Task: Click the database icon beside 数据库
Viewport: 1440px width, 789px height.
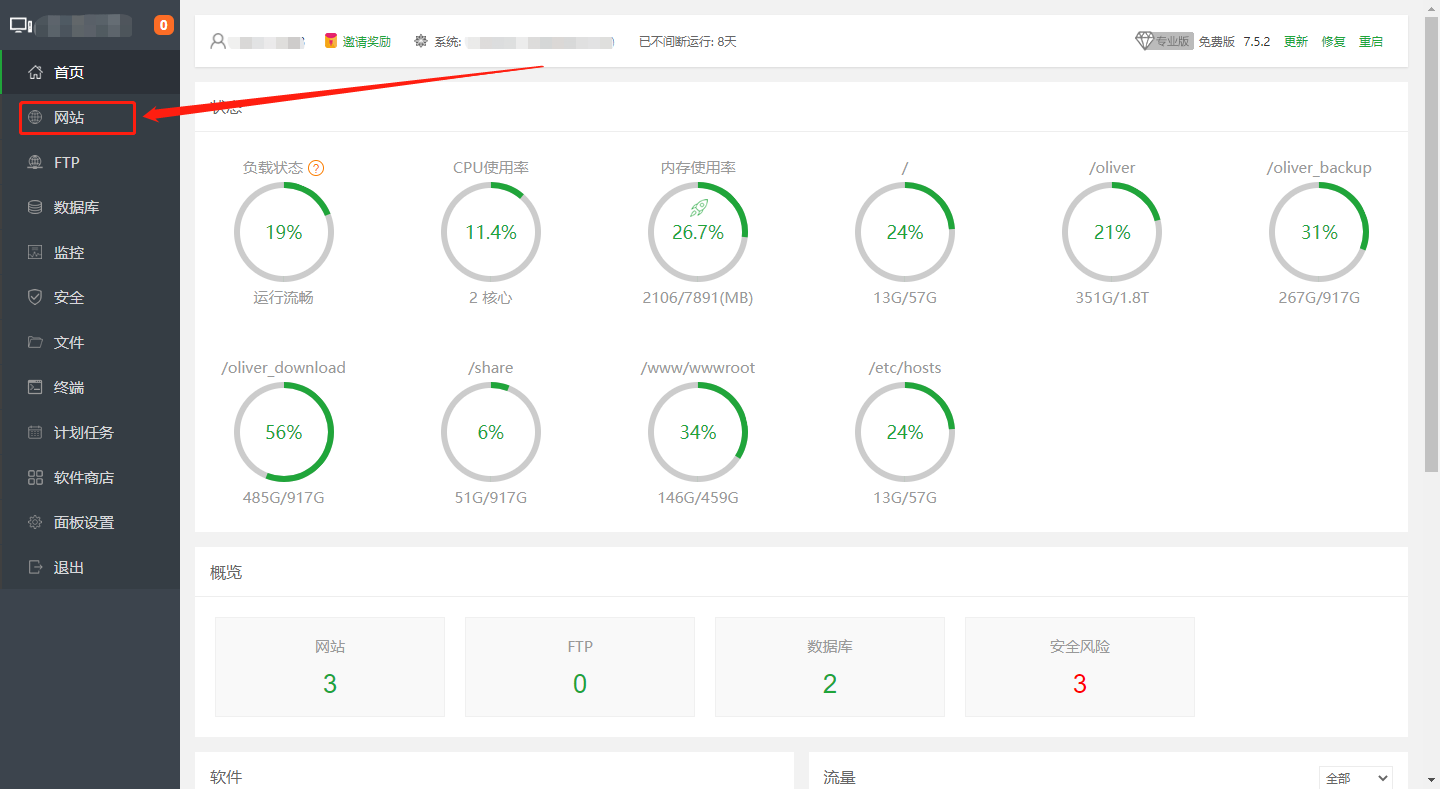Action: point(36,207)
